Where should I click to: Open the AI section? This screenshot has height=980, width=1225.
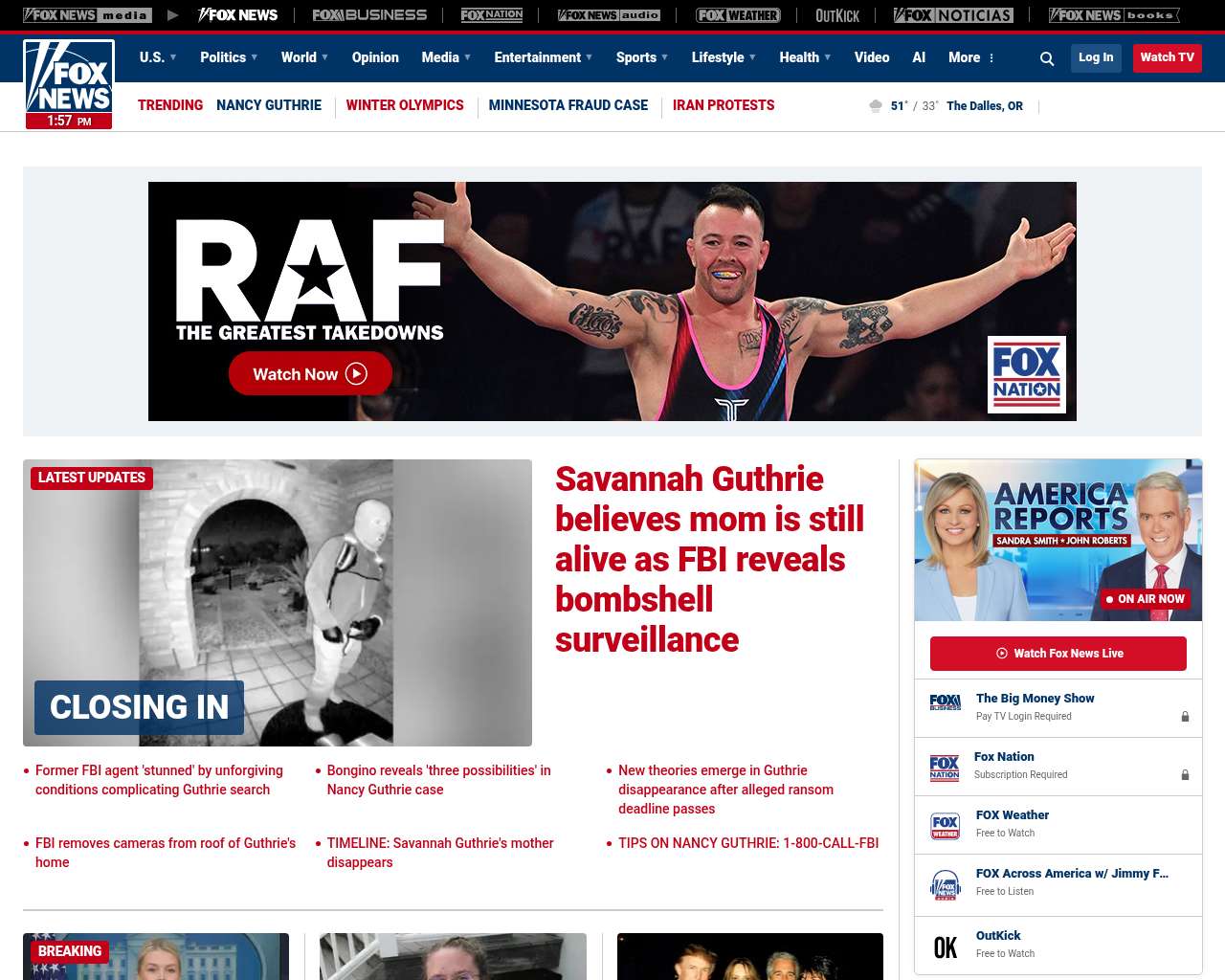[x=919, y=57]
